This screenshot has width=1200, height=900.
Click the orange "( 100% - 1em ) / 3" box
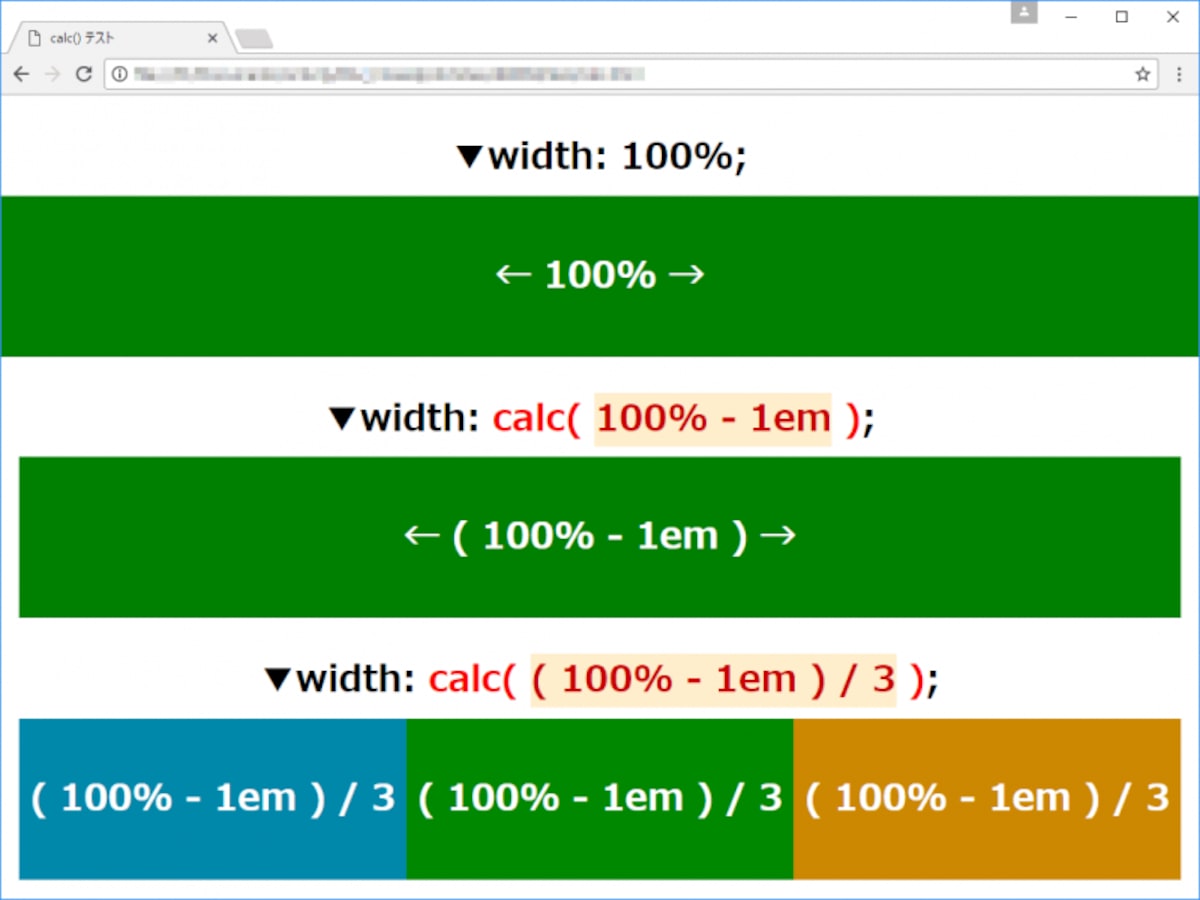987,799
